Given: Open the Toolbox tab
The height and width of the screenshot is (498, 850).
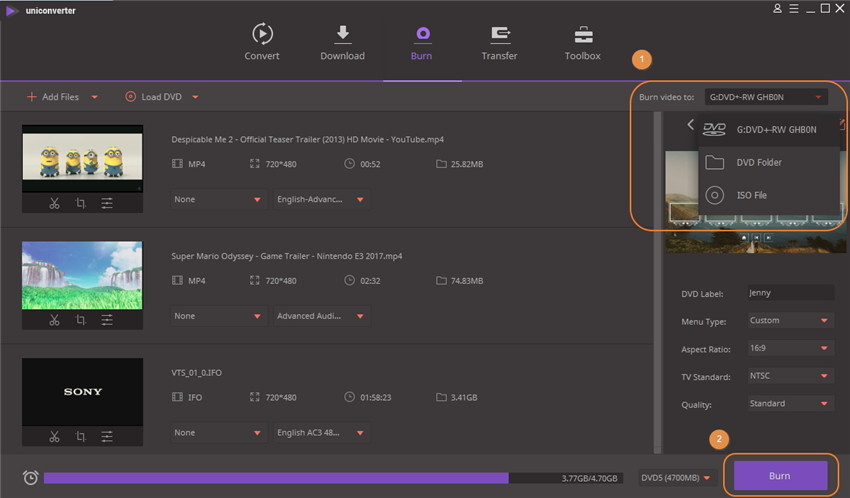Looking at the screenshot, I should tap(583, 42).
